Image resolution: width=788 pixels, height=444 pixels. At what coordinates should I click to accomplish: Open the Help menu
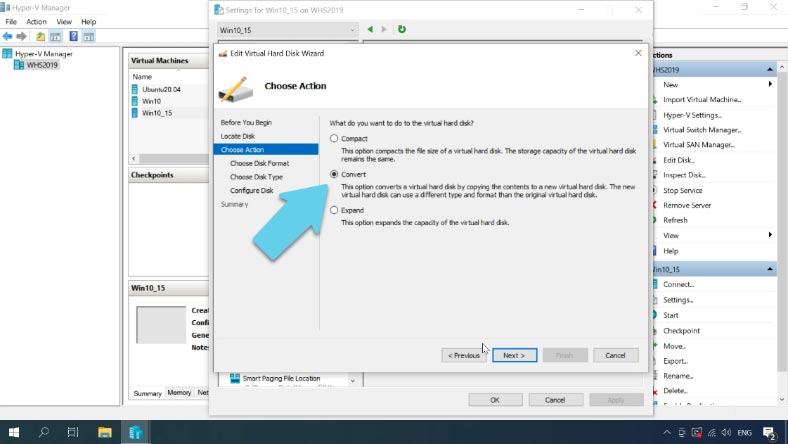88,22
